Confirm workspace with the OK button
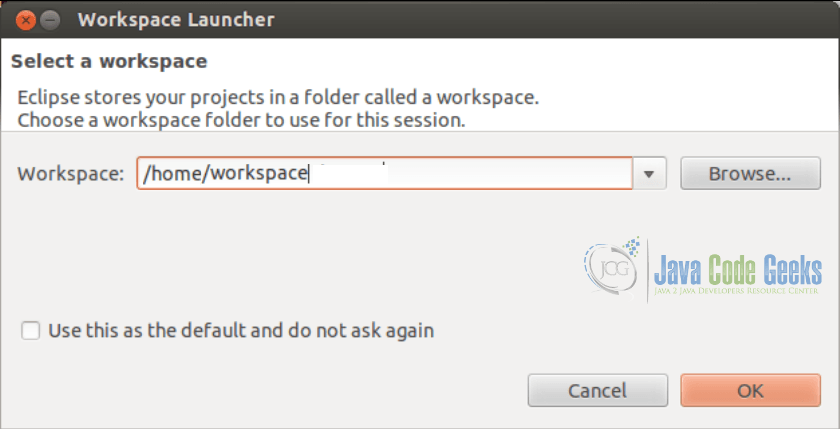Screen dimensions: 840x429 coord(750,390)
